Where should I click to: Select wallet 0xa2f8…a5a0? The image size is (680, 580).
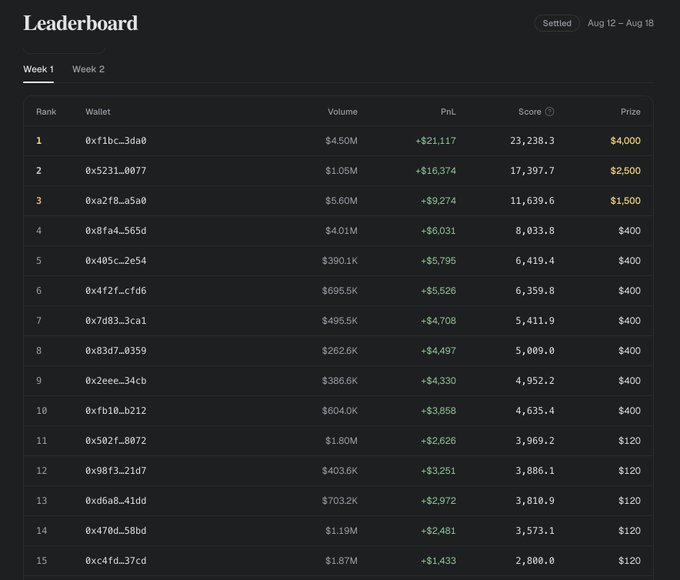(116, 200)
